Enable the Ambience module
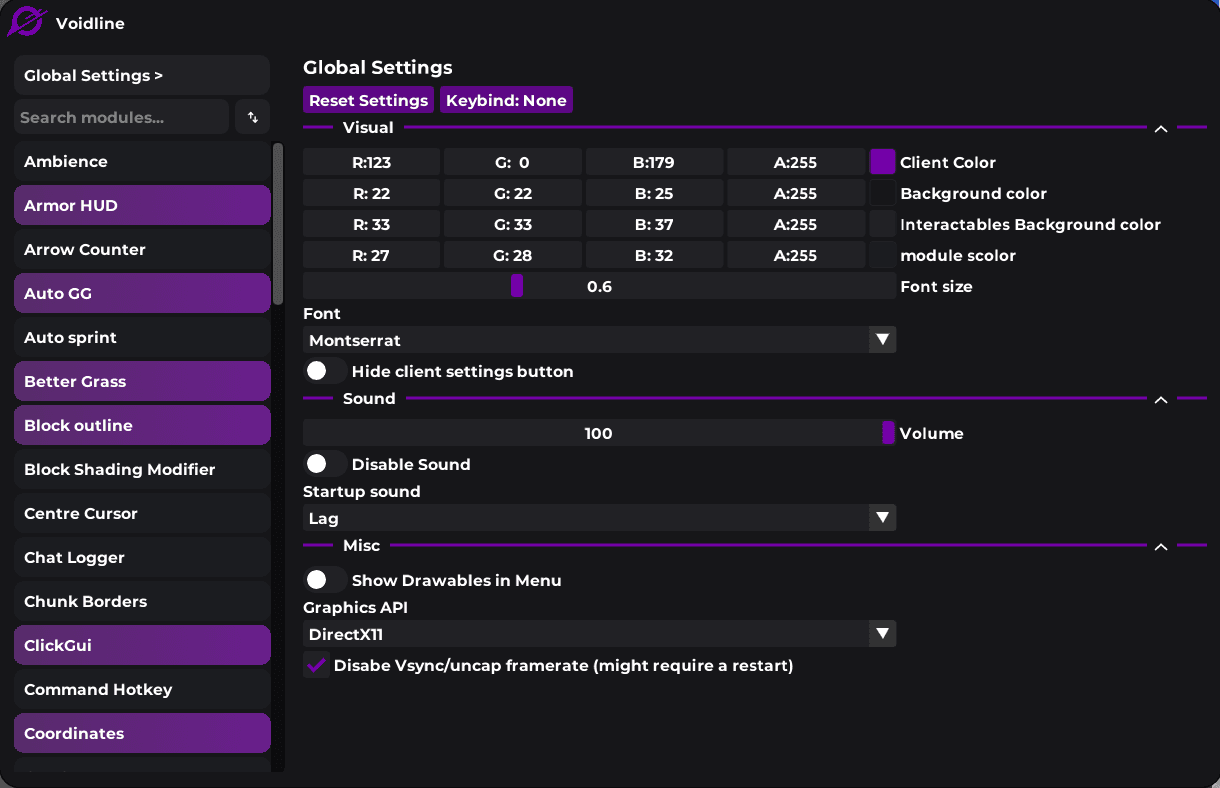 142,161
